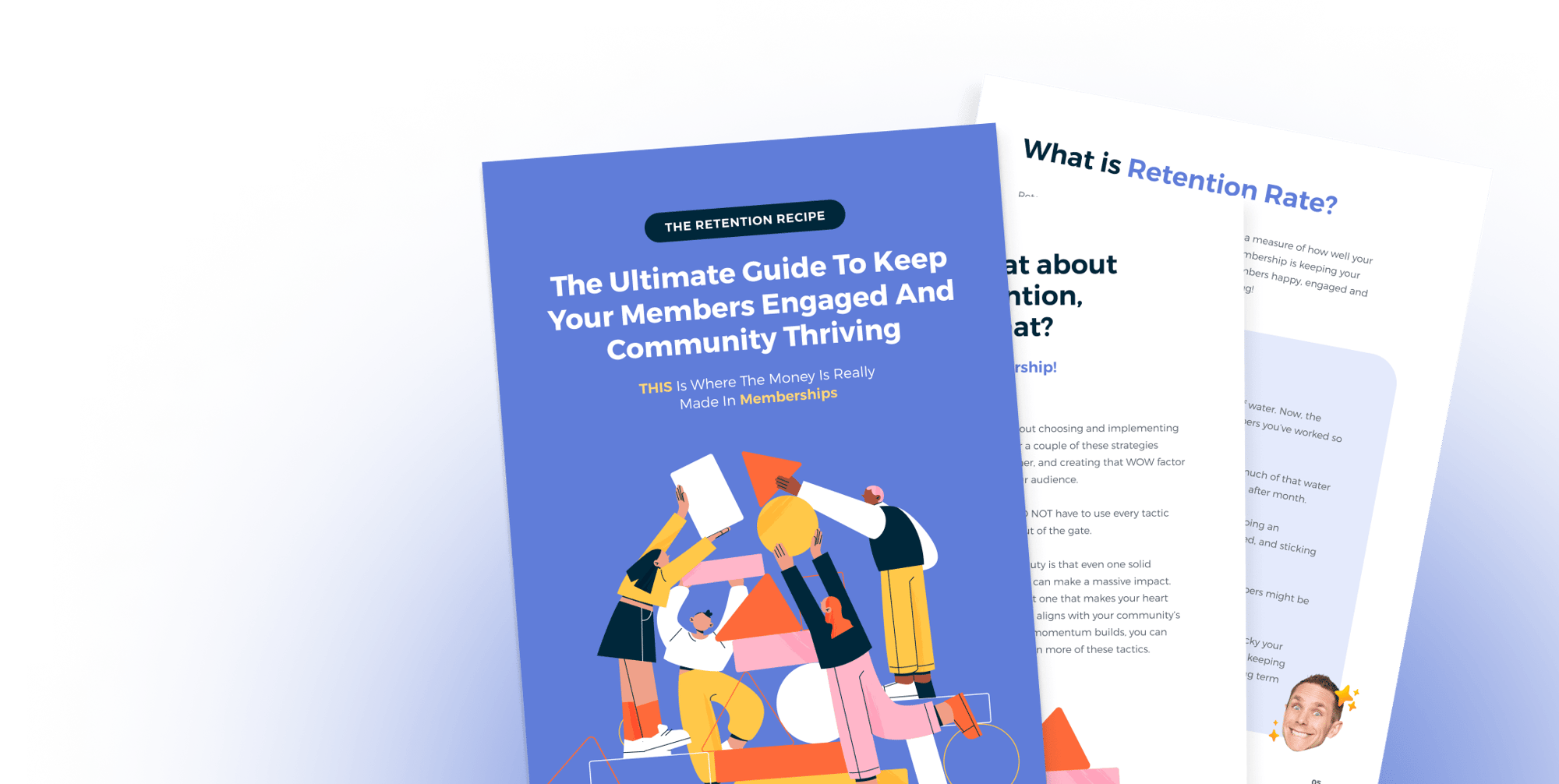Viewport: 1559px width, 784px height.
Task: Click the text 'momentum builds, you can'
Action: pyautogui.click(x=1101, y=632)
